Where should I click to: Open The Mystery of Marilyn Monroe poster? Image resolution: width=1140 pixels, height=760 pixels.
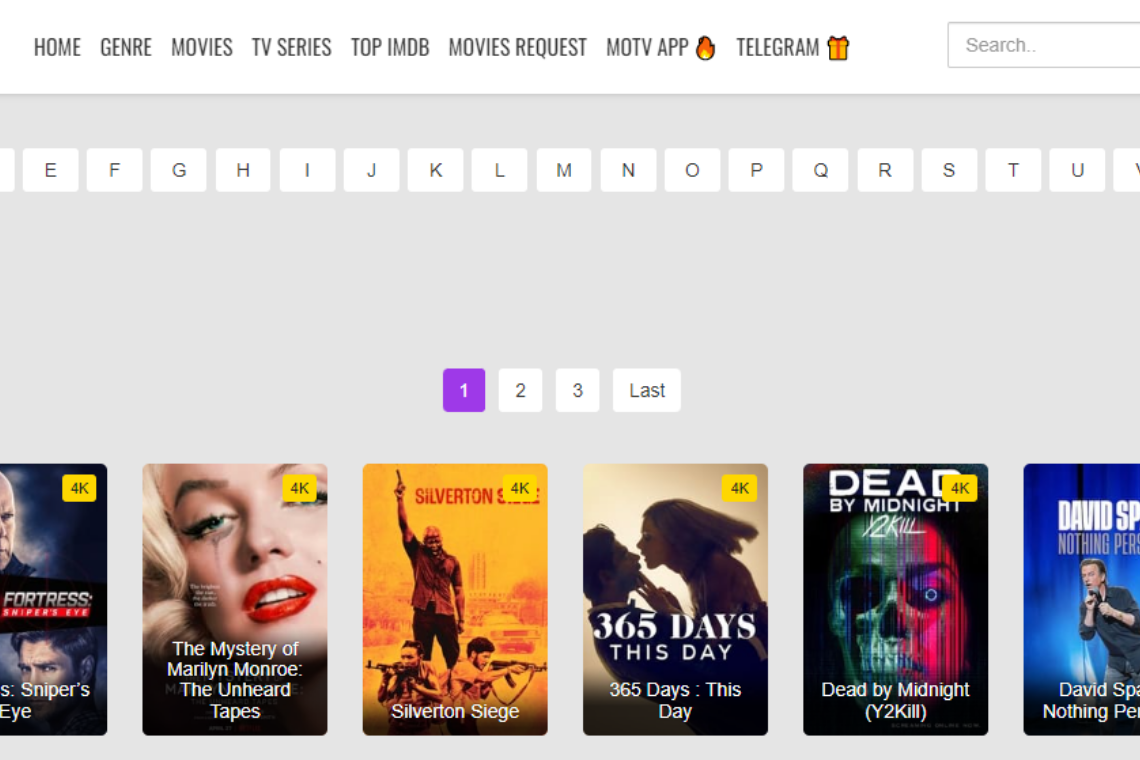tap(235, 599)
